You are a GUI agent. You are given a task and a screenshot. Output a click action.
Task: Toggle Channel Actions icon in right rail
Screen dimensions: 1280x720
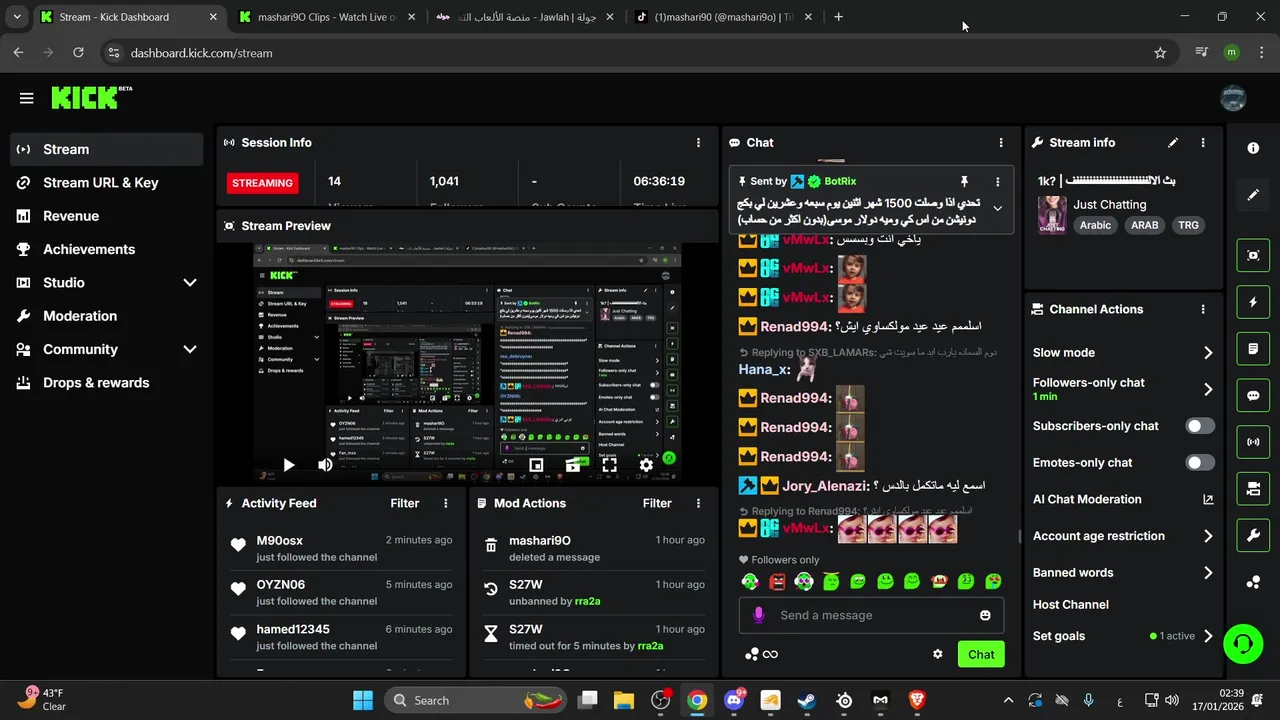(x=1253, y=489)
